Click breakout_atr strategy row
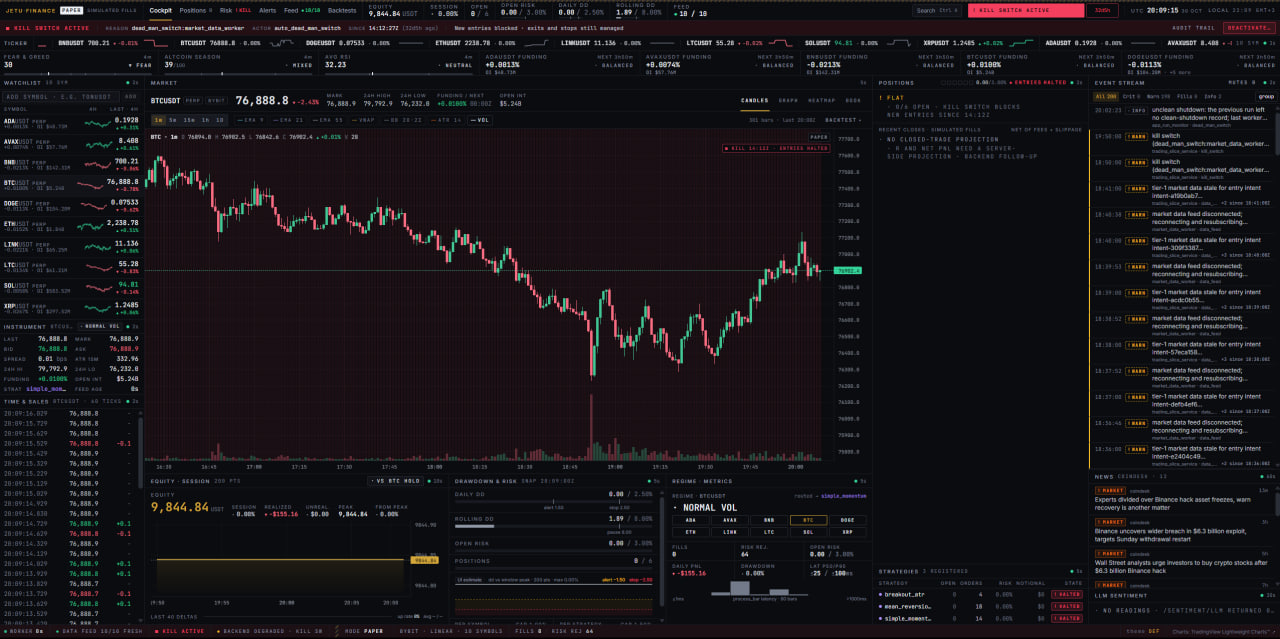This screenshot has height=639, width=1280. [x=980, y=594]
